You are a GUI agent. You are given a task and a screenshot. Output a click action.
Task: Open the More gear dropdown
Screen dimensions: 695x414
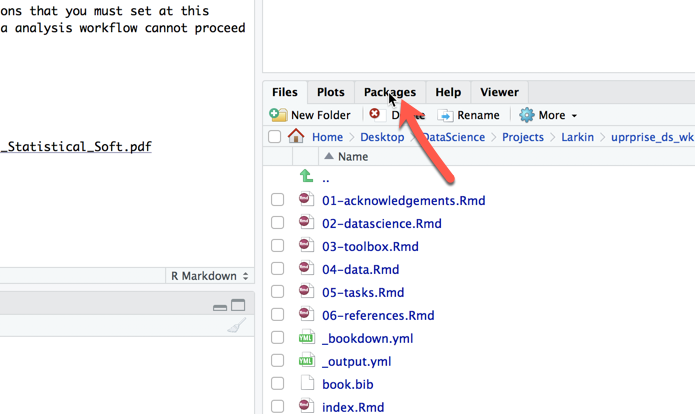pos(548,115)
